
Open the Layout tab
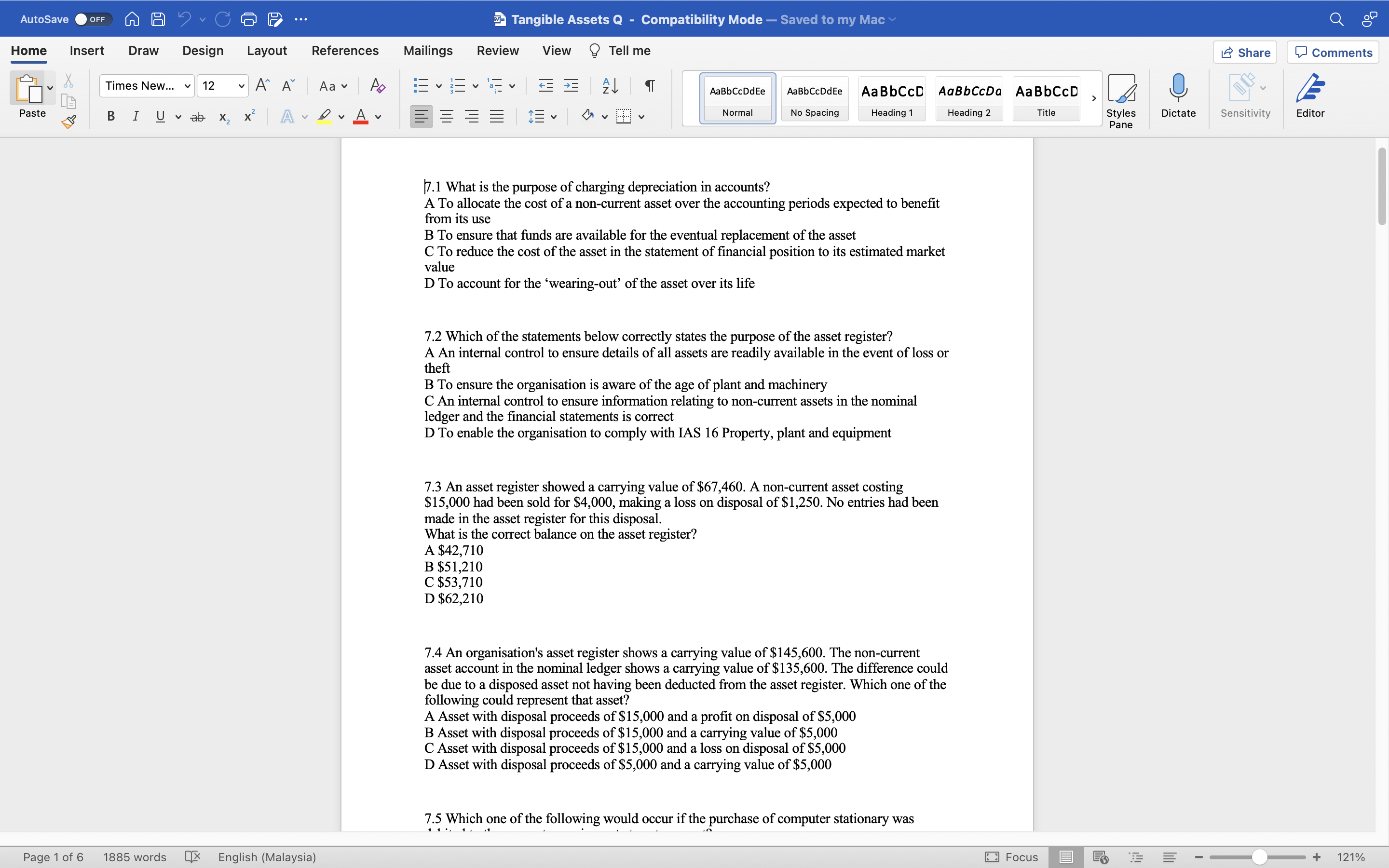pos(266,51)
